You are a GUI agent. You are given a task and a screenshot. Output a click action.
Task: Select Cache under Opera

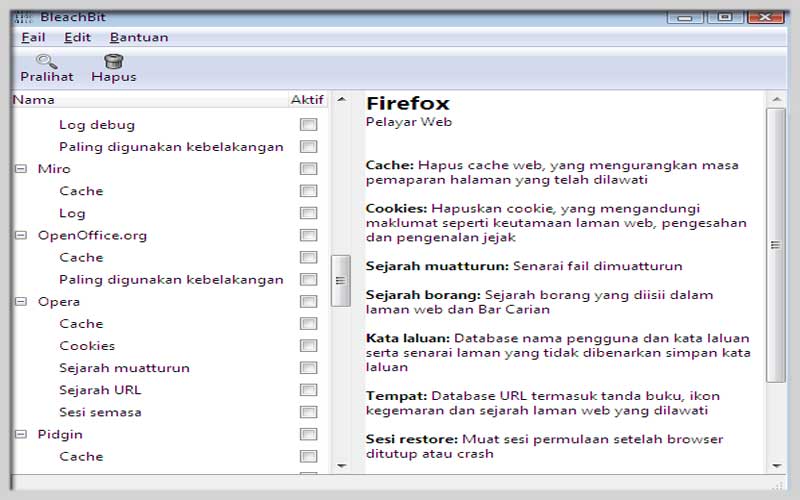81,323
